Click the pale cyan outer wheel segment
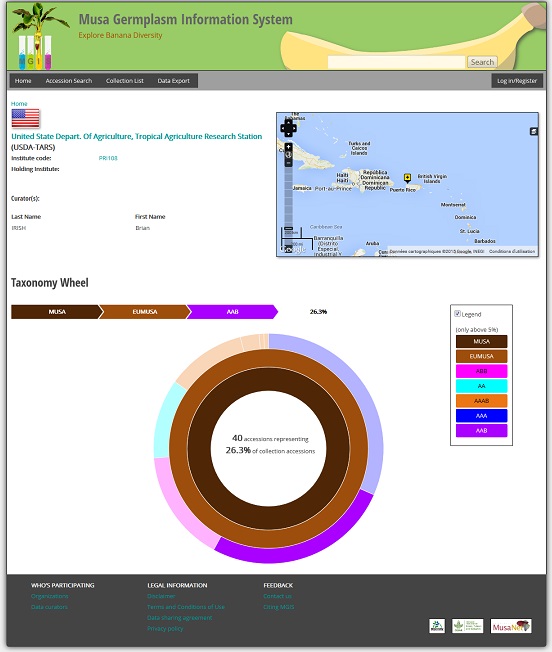Screen dimensions: 552x652 163,420
